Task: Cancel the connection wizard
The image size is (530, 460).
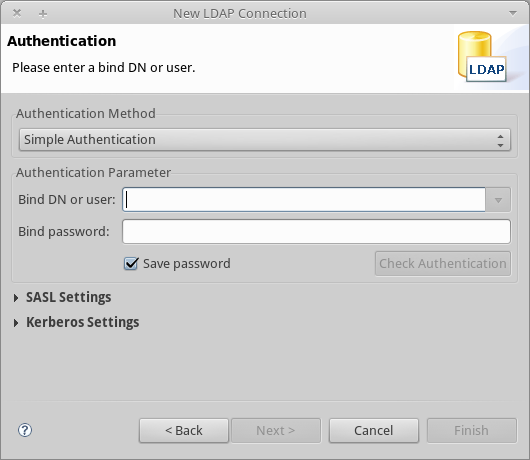Action: (374, 431)
